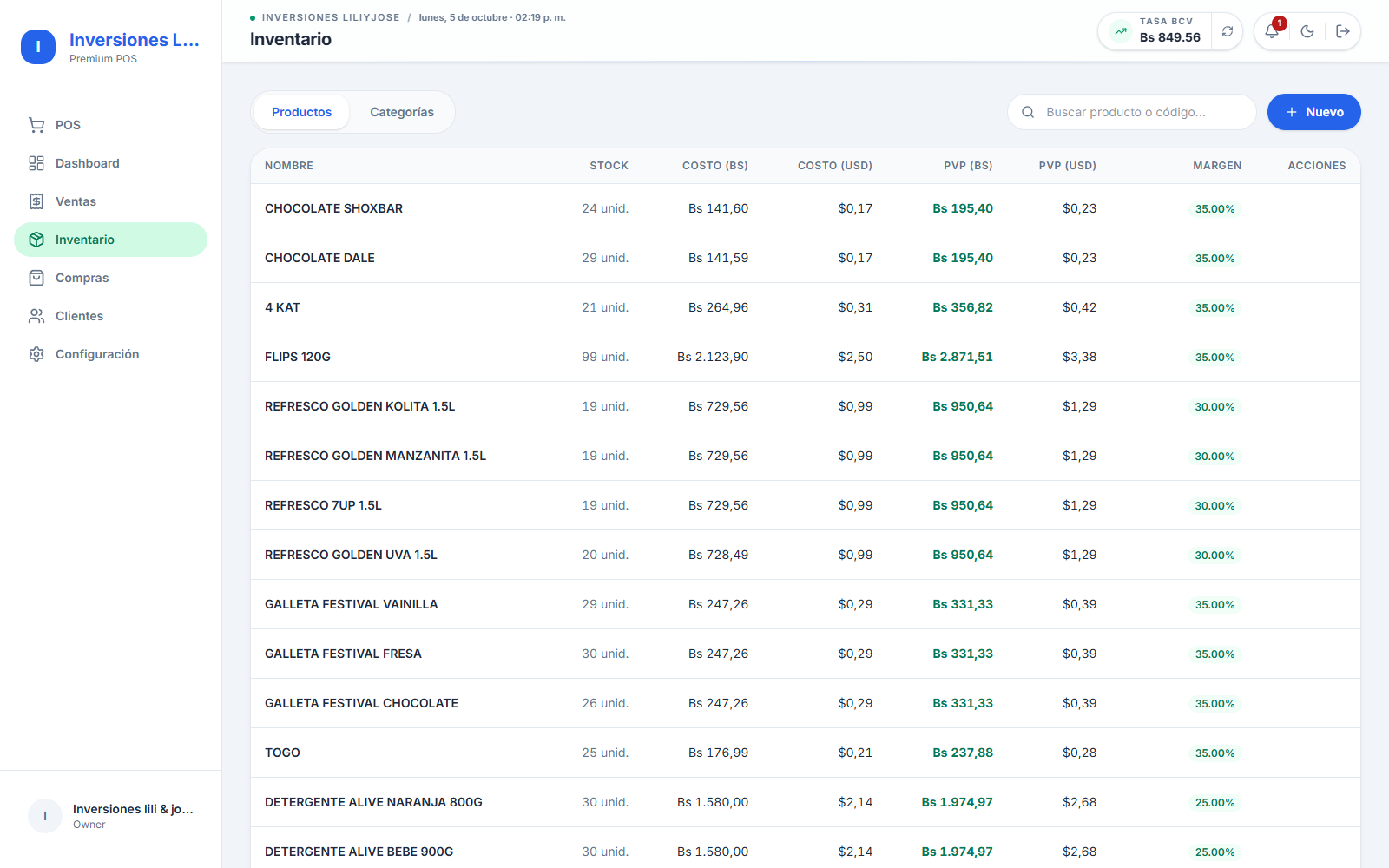Refresh the BCV exchange rate
The width and height of the screenshot is (1389, 868).
1228,31
